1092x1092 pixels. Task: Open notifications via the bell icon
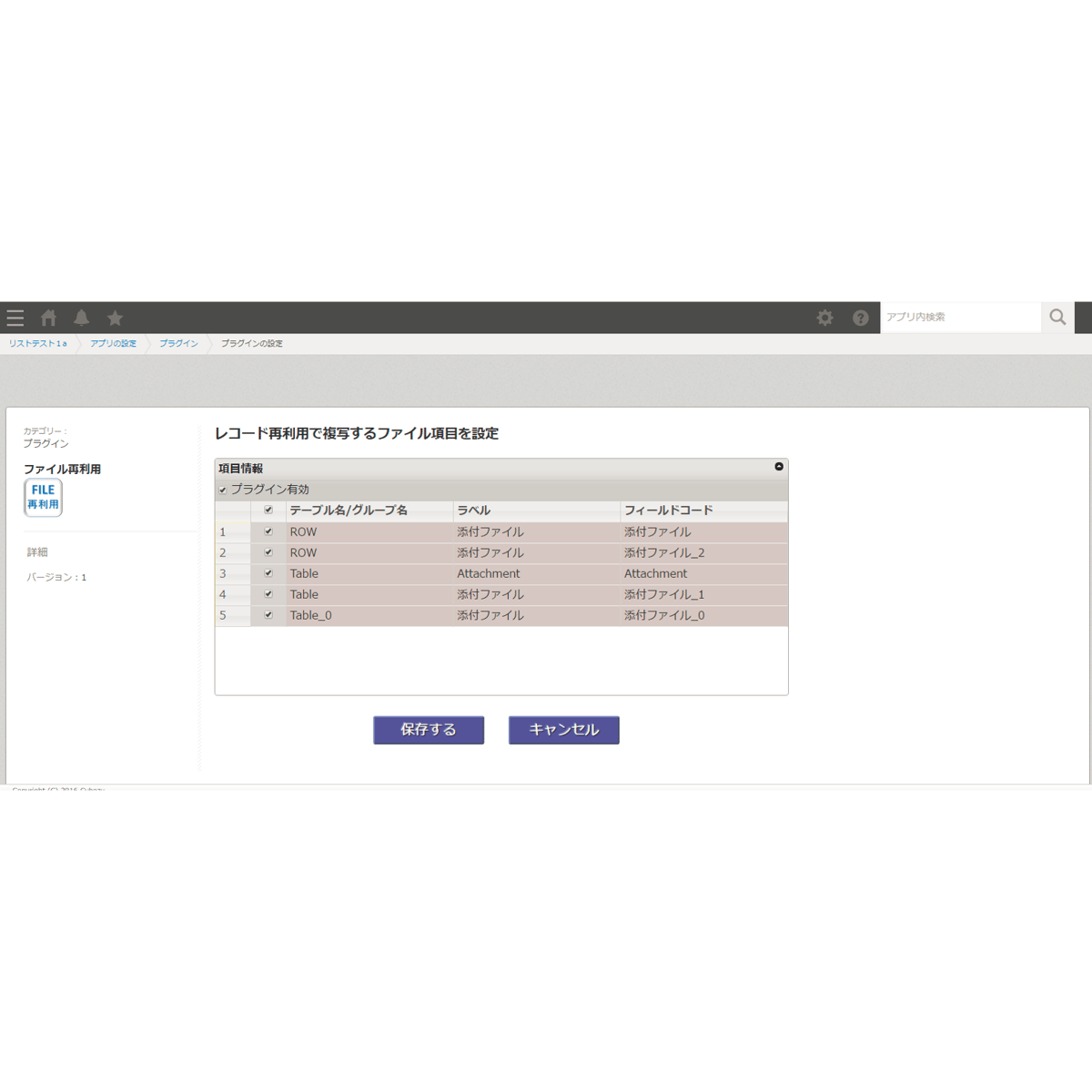pyautogui.click(x=82, y=318)
